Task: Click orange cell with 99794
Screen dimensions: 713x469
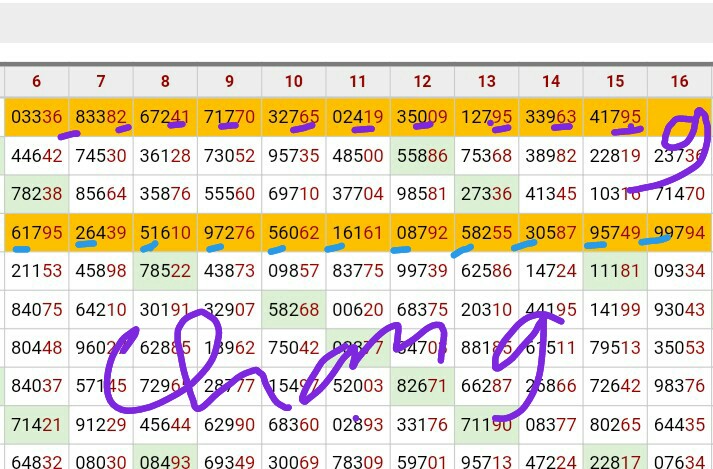Action: [680, 232]
